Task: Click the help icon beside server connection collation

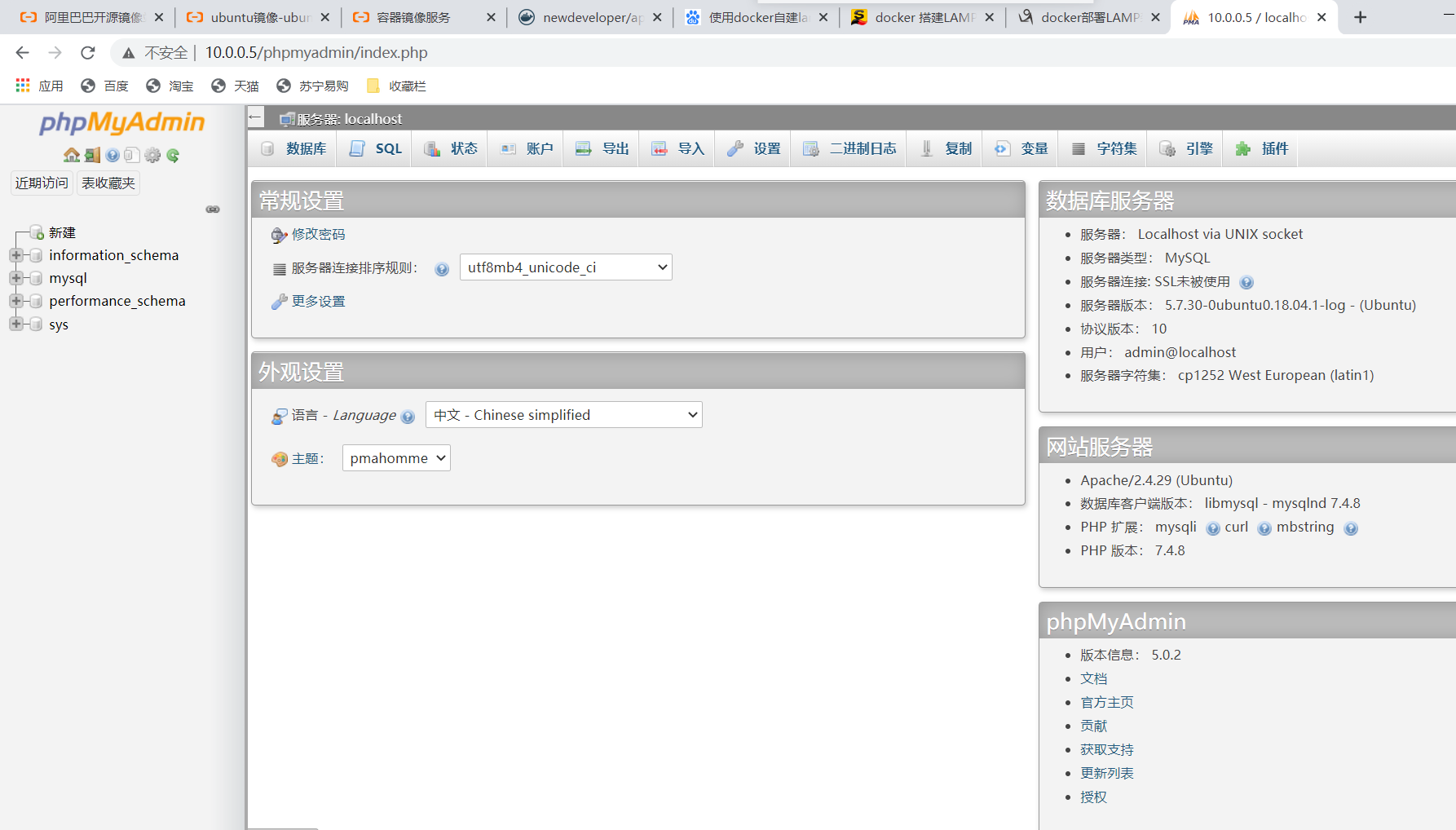Action: coord(442,269)
